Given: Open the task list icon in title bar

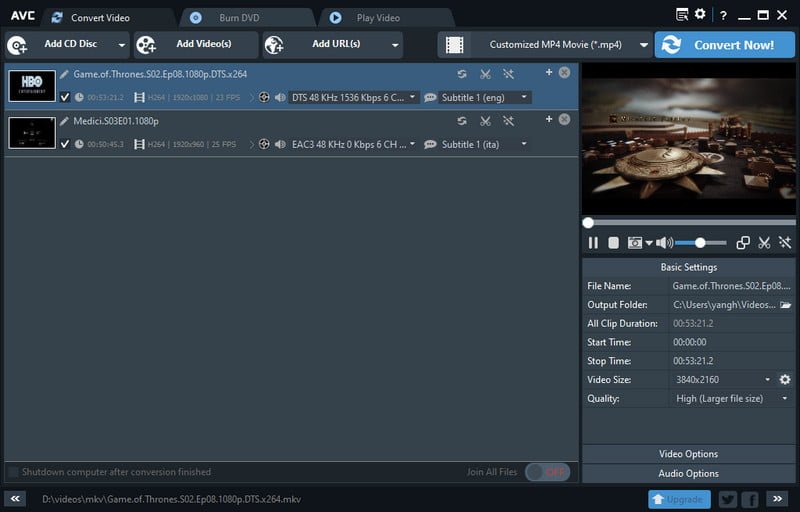Looking at the screenshot, I should coord(682,15).
